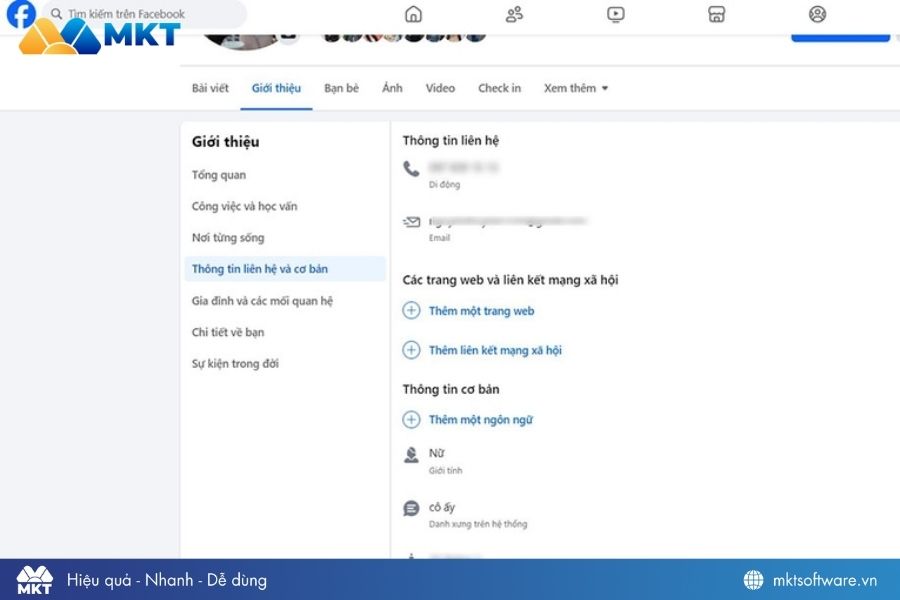
Task: Open Chi tiết về bạn section
Action: pos(228,332)
